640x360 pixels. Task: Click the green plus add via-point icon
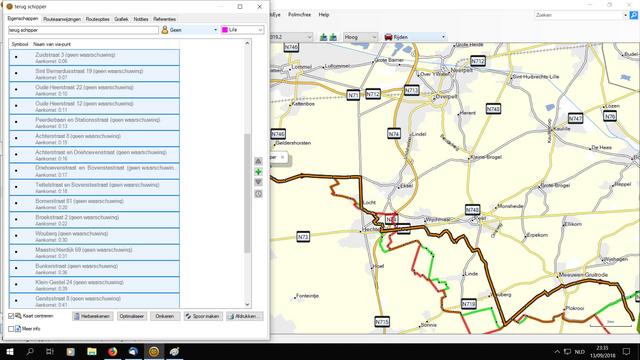click(258, 172)
